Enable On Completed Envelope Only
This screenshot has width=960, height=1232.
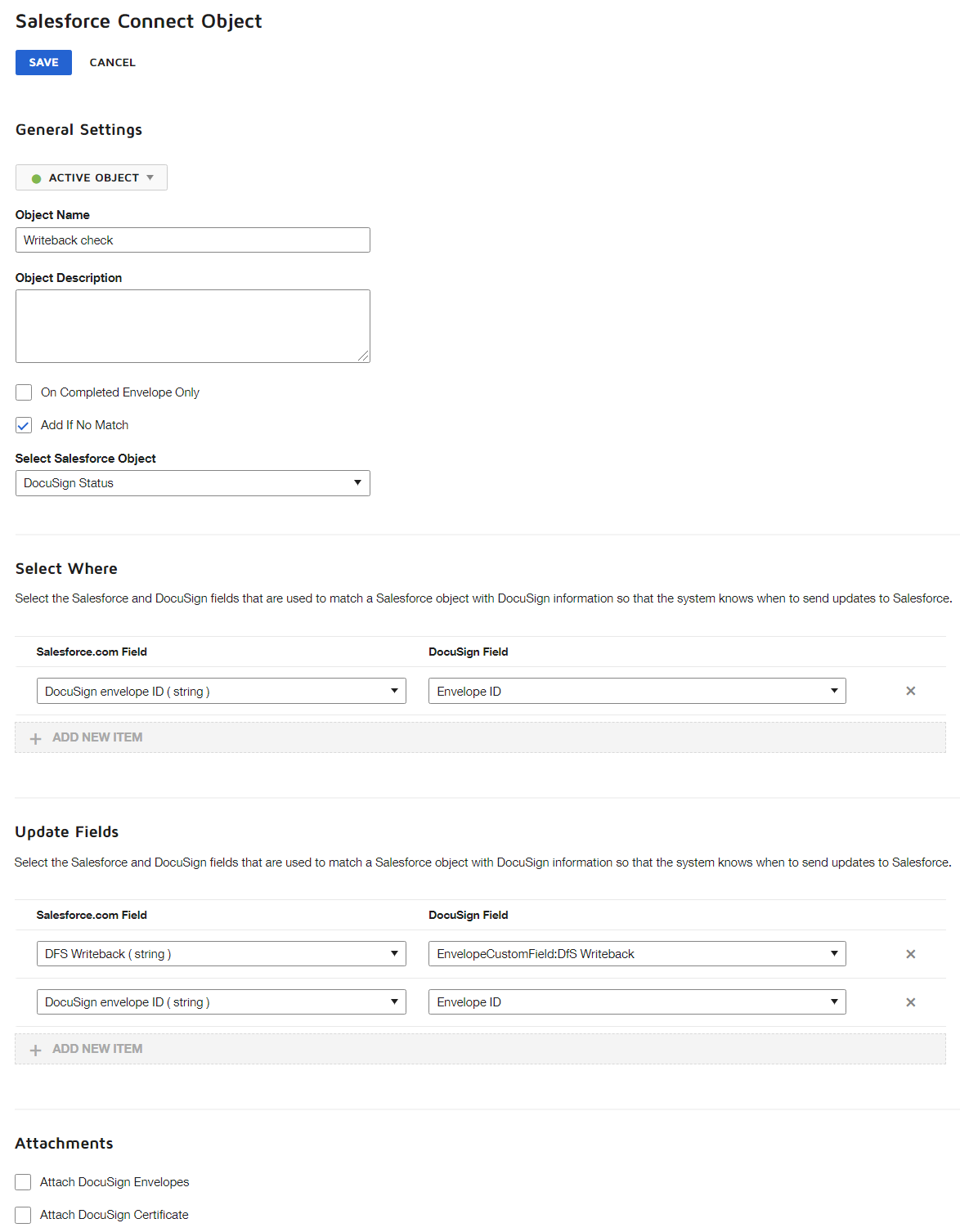coord(23,392)
